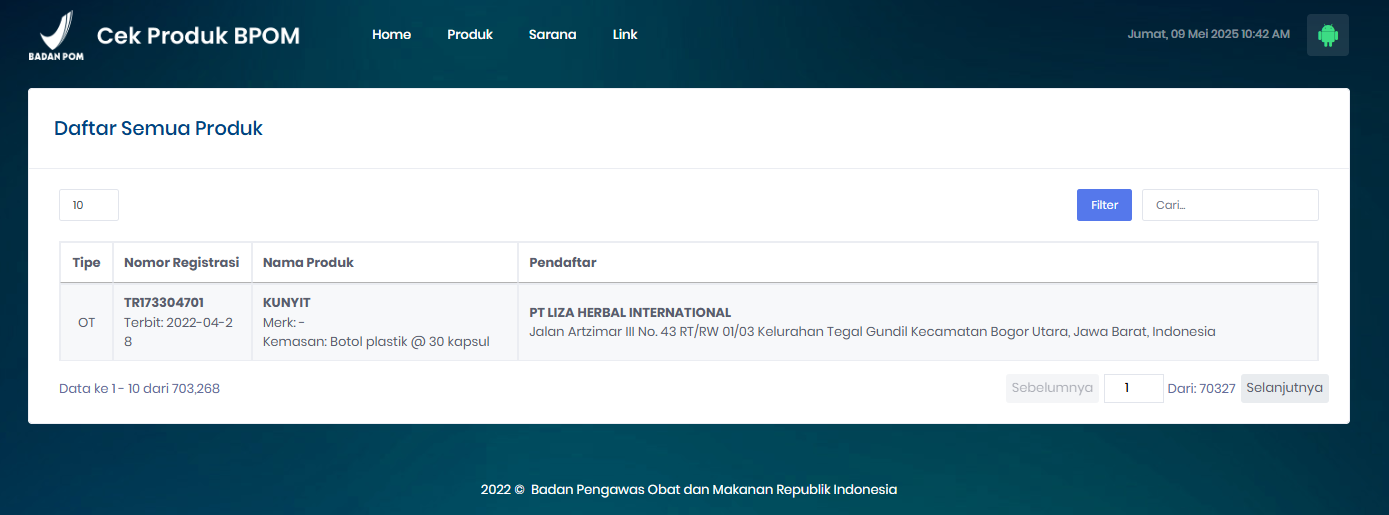Click the Data ke 1 - 10 dari 703,268 text

(x=139, y=388)
